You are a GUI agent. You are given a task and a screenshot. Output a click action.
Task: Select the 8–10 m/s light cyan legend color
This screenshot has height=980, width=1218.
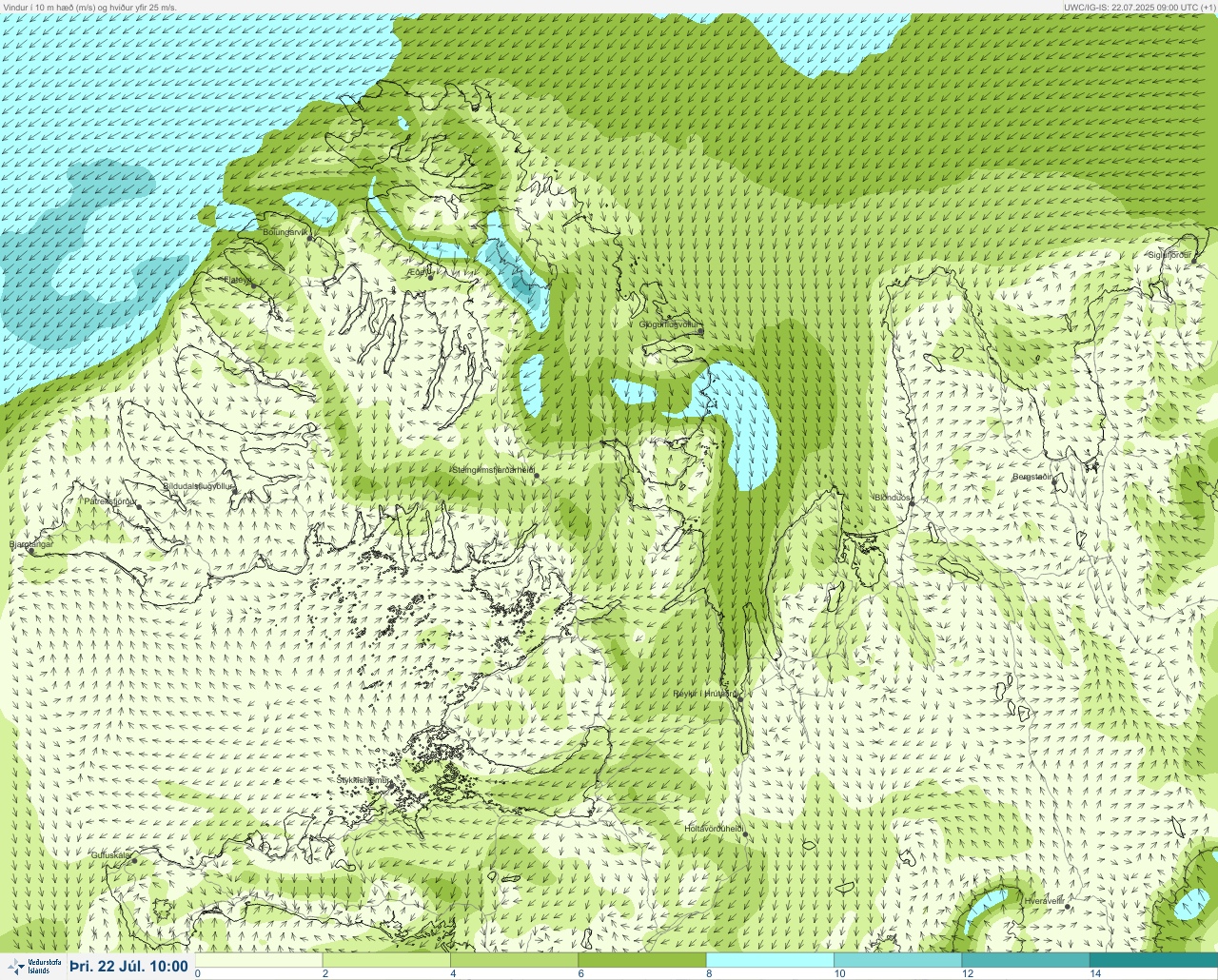point(770,960)
